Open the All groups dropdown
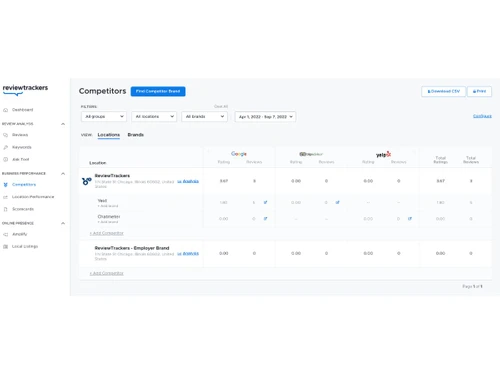The width and height of the screenshot is (500, 375). (104, 117)
